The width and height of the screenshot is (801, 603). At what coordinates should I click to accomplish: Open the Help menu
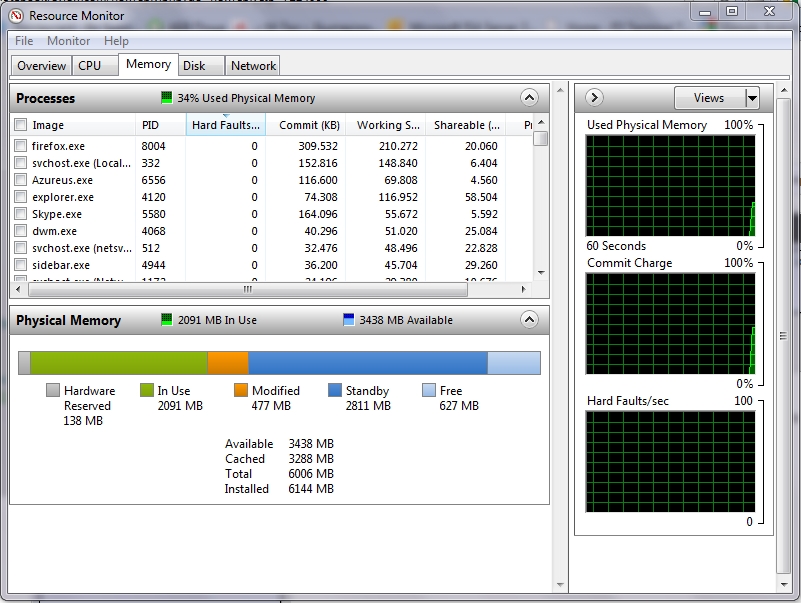116,41
